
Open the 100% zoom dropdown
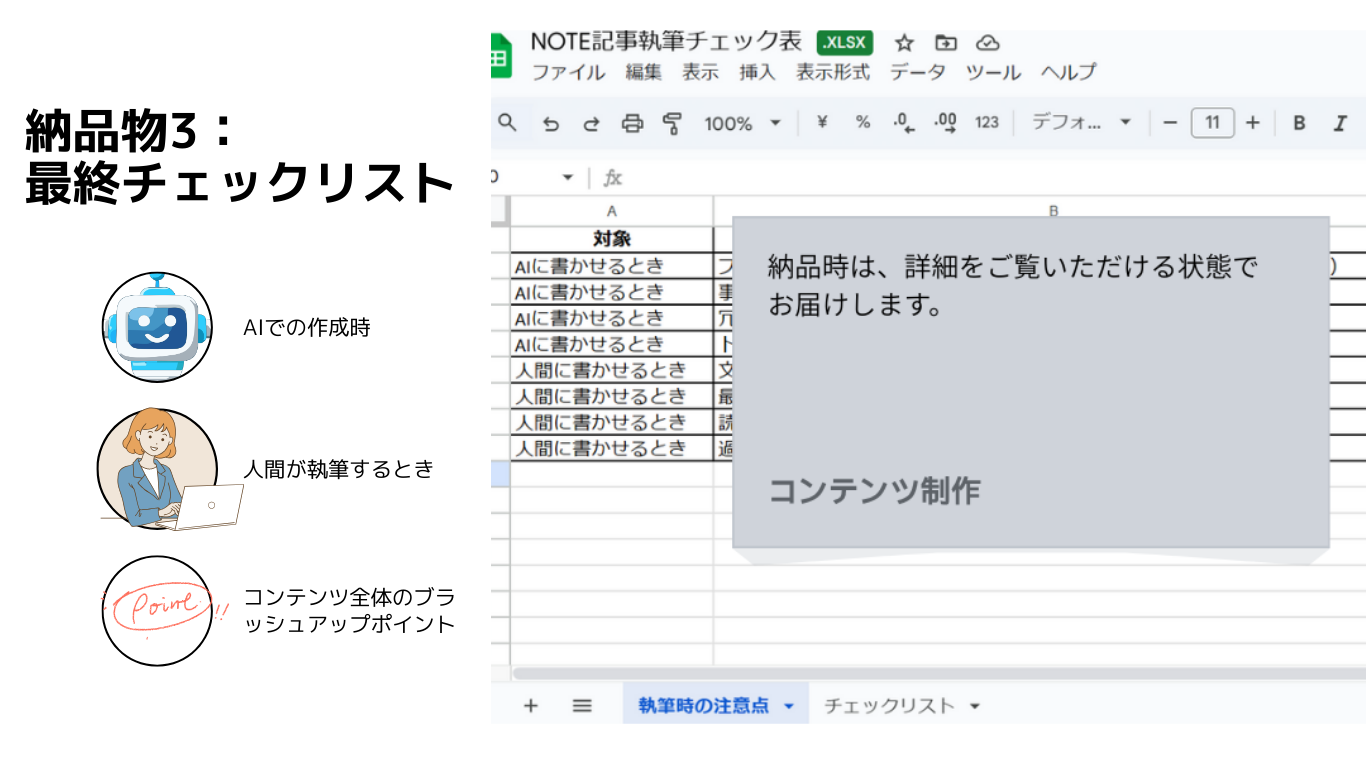click(741, 123)
